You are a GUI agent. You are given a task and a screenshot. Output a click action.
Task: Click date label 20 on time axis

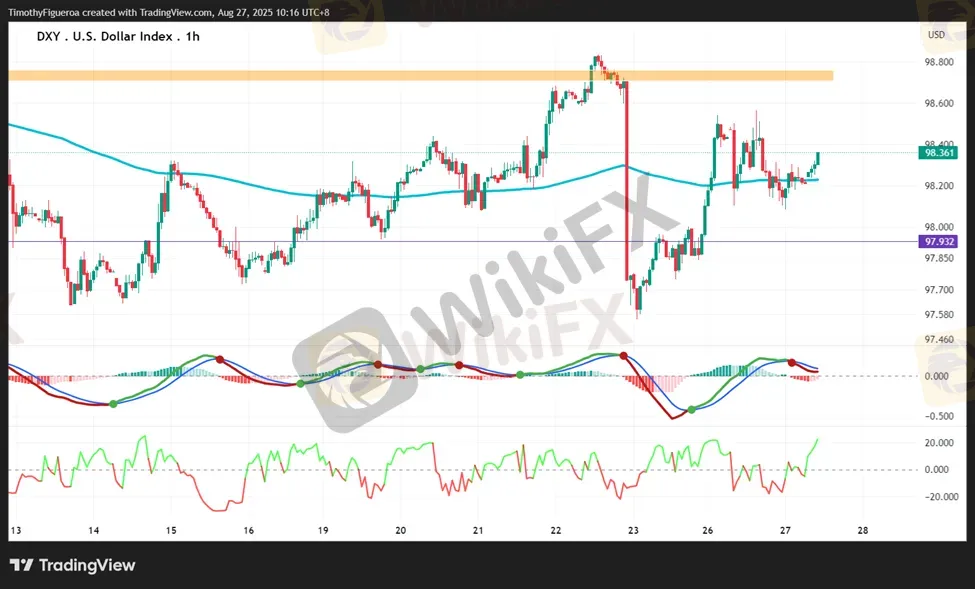[400, 531]
